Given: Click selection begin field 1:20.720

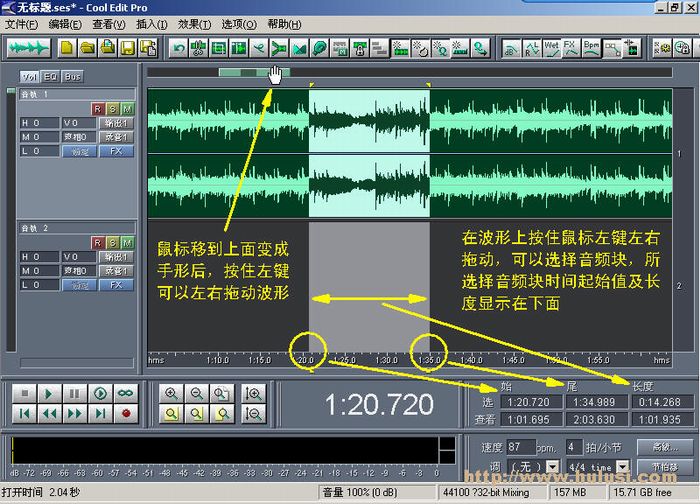Looking at the screenshot, I should tap(531, 402).
